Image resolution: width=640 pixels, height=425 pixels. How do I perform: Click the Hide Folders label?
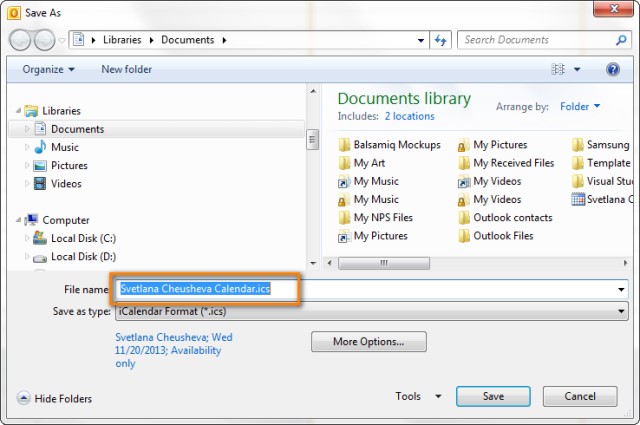[x=63, y=399]
